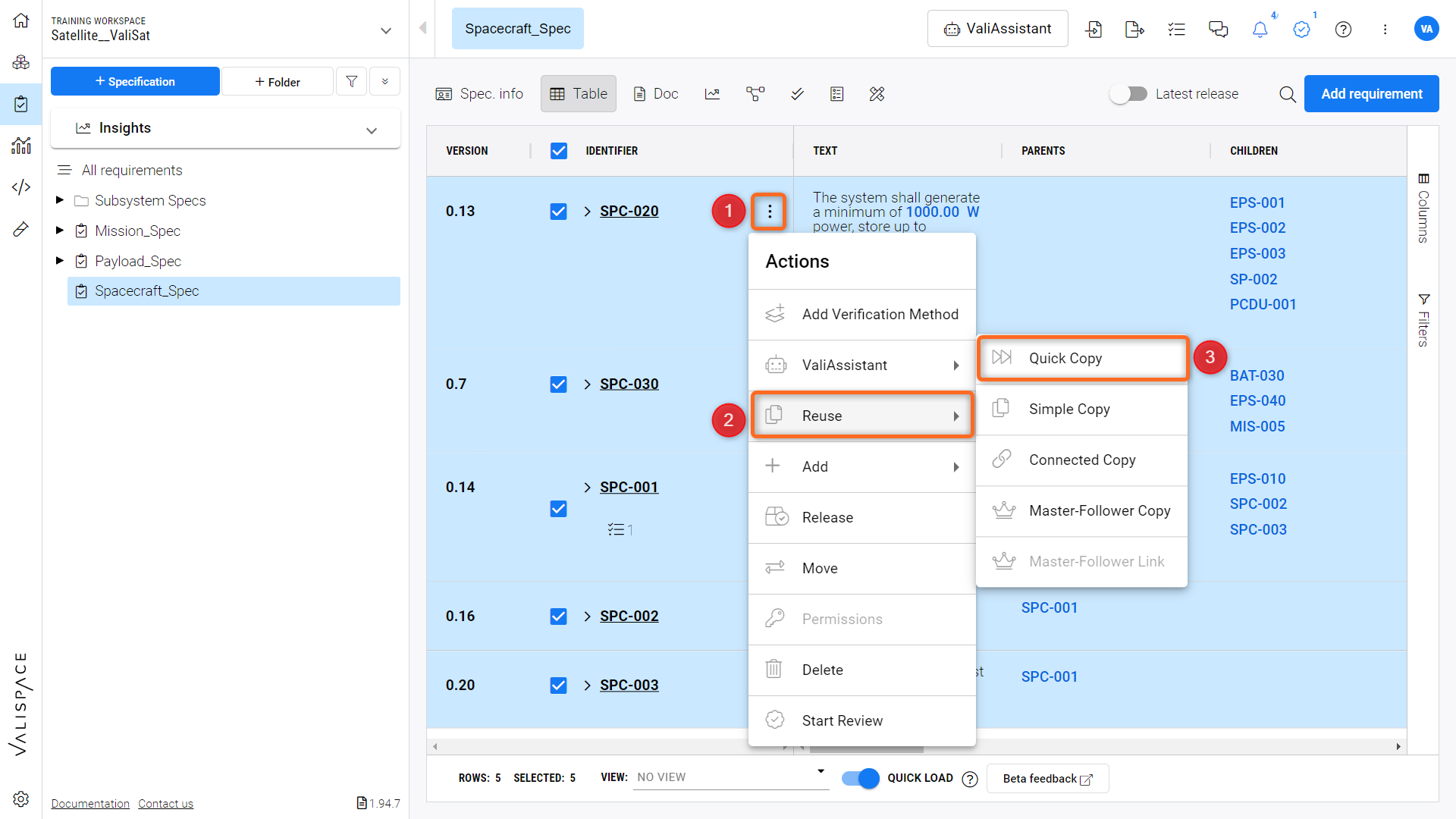1456x819 pixels.
Task: Open the traceability tree view icon
Action: pyautogui.click(x=755, y=94)
